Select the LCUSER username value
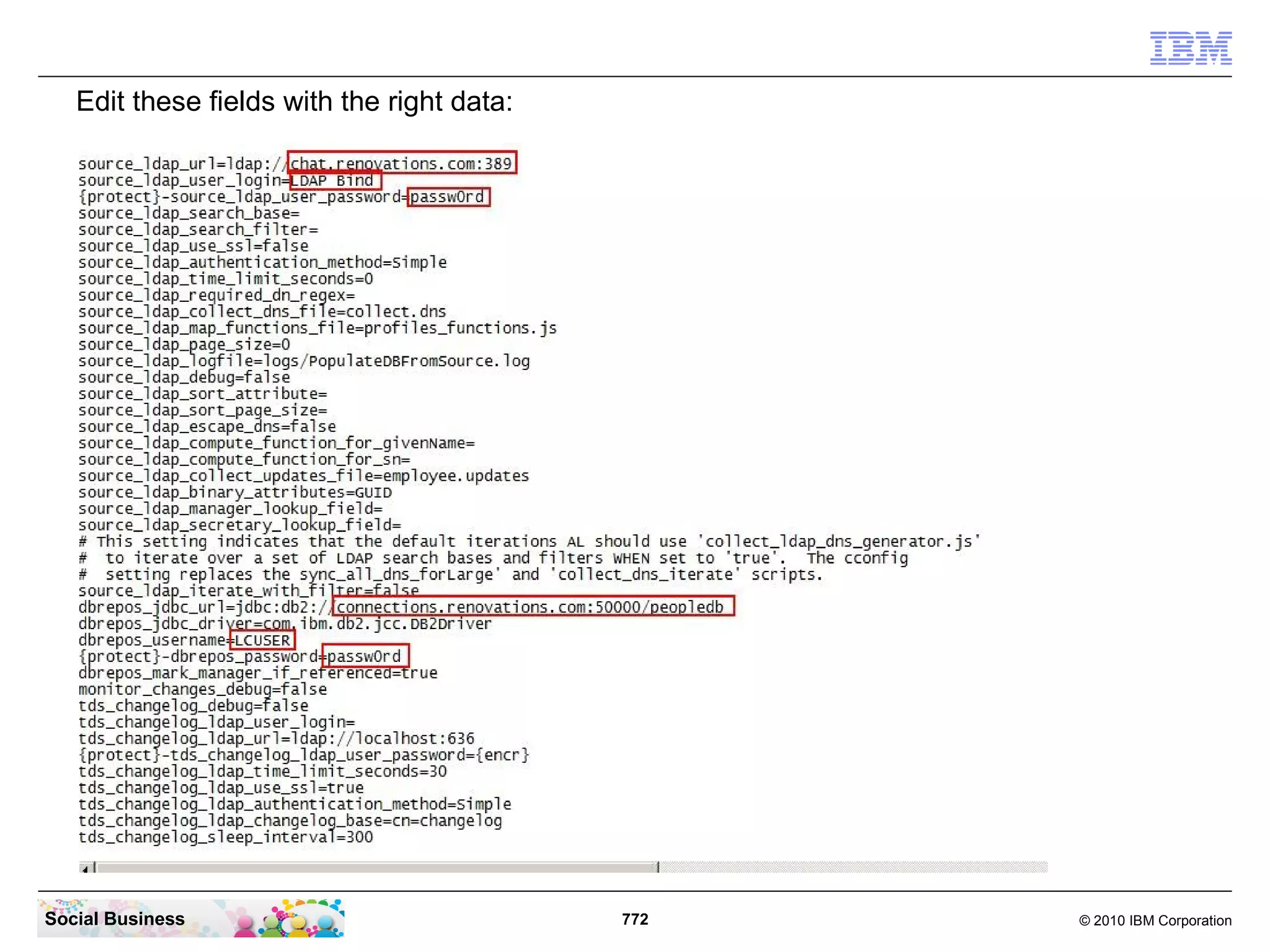Viewport: 1270px width, 952px height. coord(262,640)
